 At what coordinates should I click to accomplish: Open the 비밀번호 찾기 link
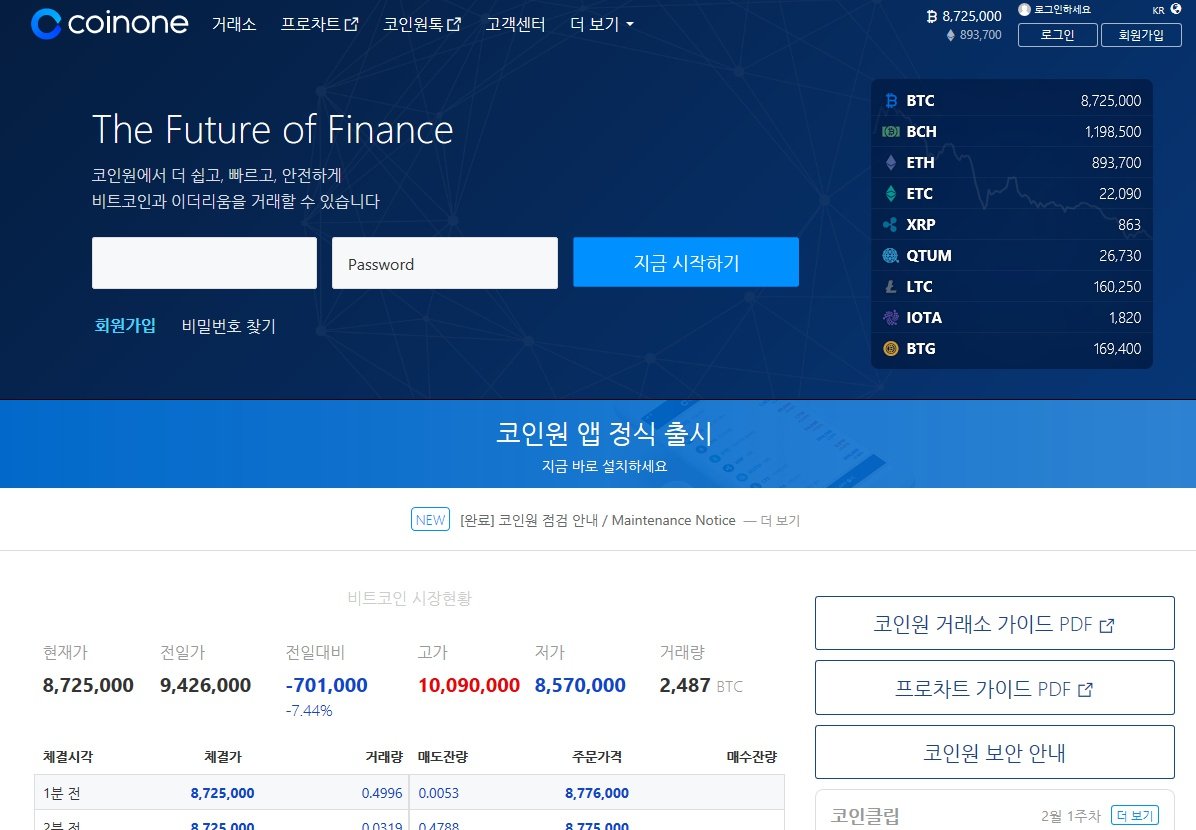228,326
